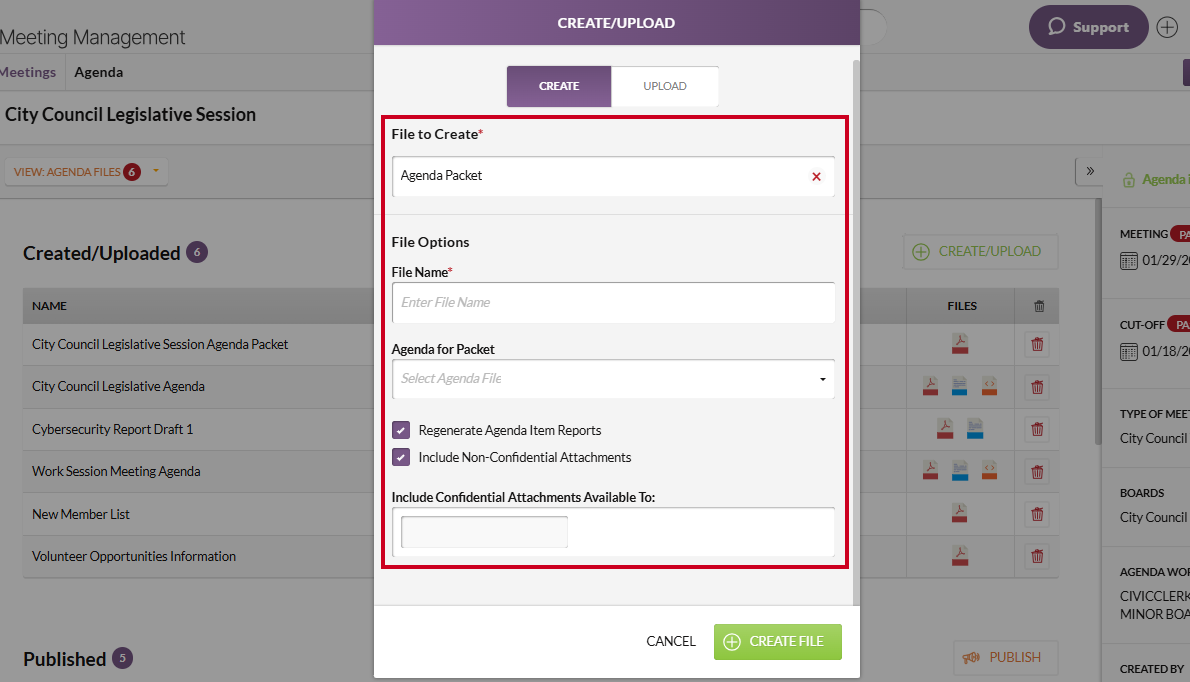Select 'Work Session Meeting Agenda' file name

point(116,472)
